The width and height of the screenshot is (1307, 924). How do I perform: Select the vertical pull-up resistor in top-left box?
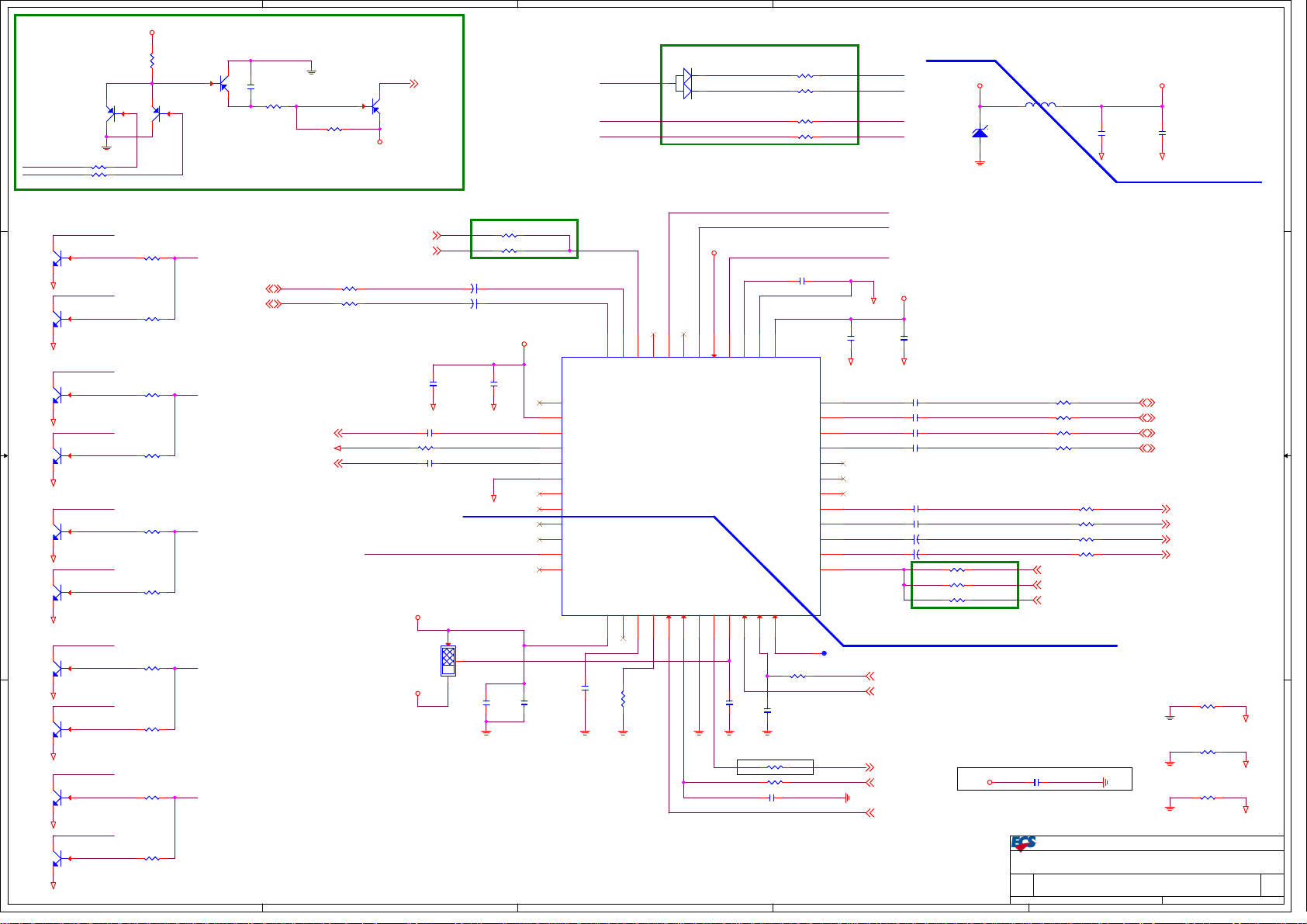(152, 60)
